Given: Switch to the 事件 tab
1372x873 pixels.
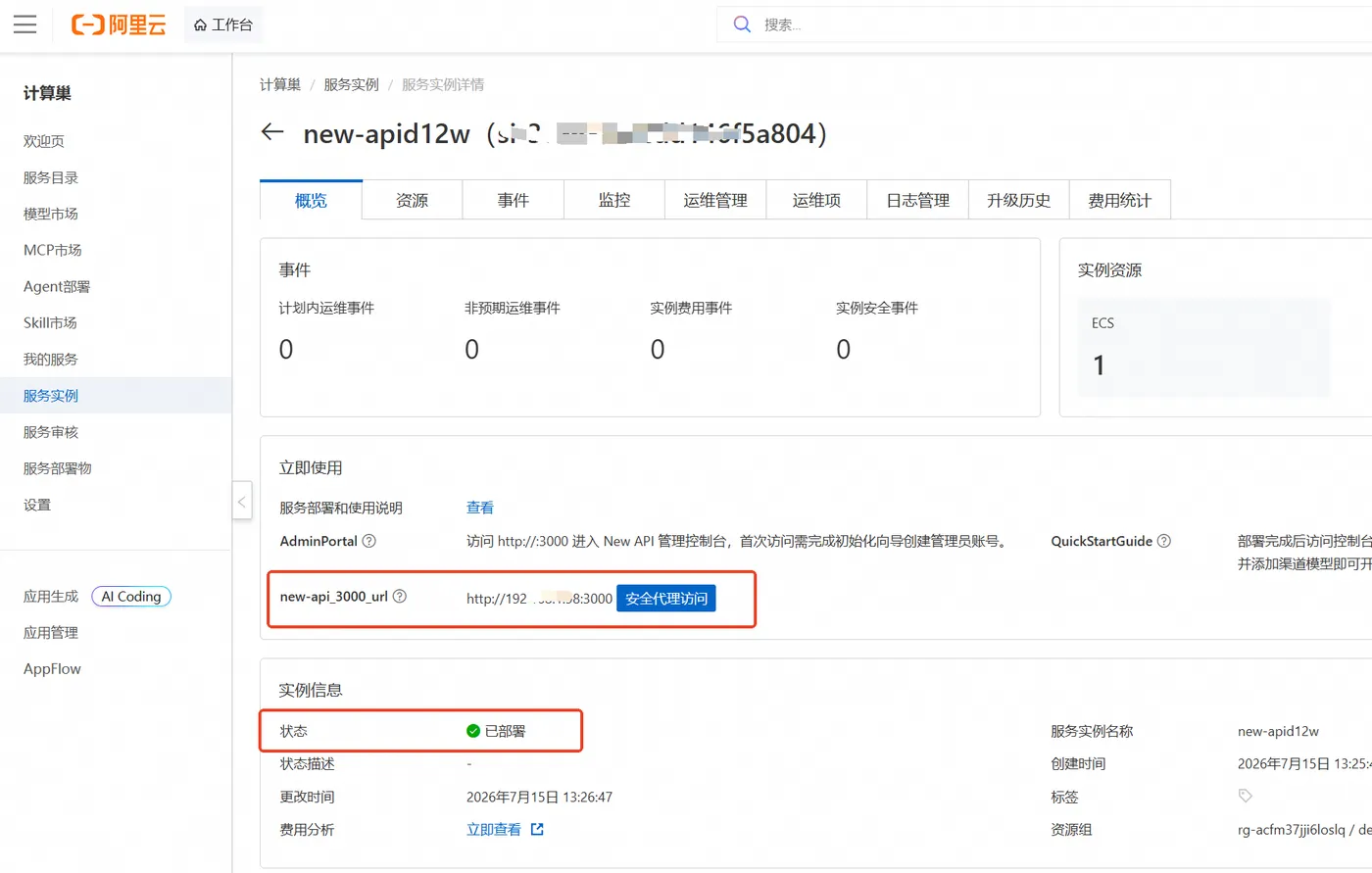Looking at the screenshot, I should coord(513,200).
